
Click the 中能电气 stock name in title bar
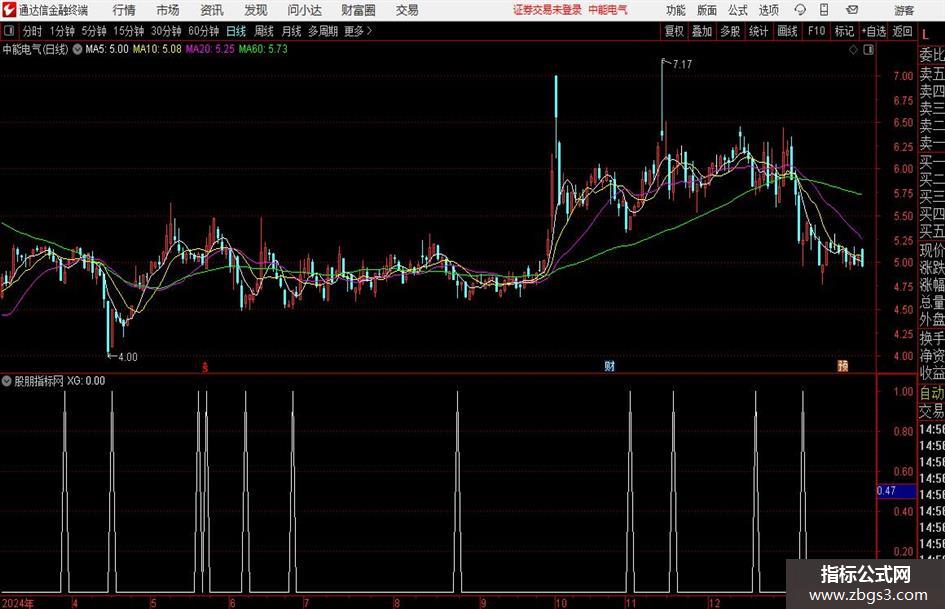[x=608, y=10]
